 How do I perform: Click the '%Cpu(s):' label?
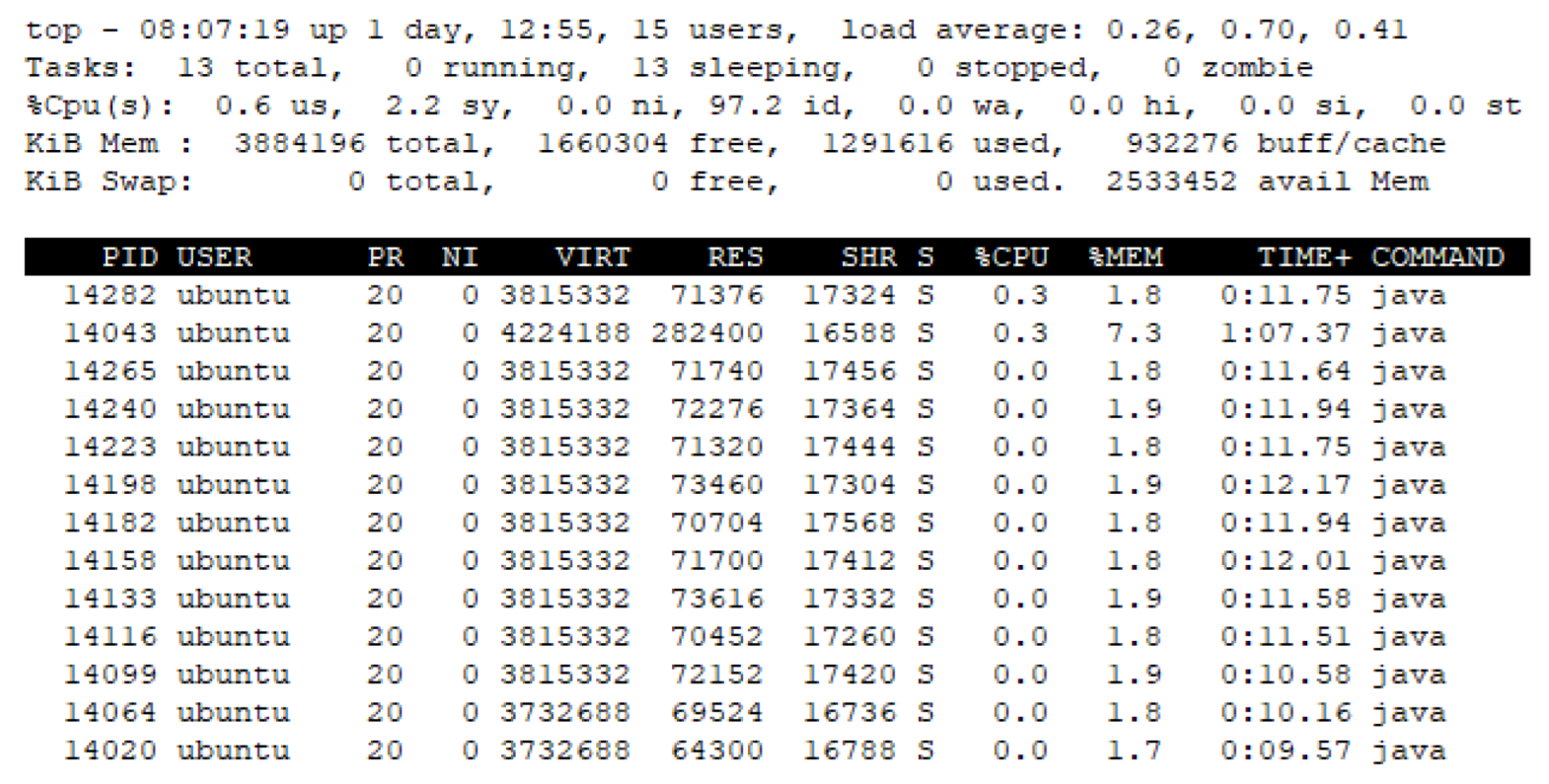(100, 107)
